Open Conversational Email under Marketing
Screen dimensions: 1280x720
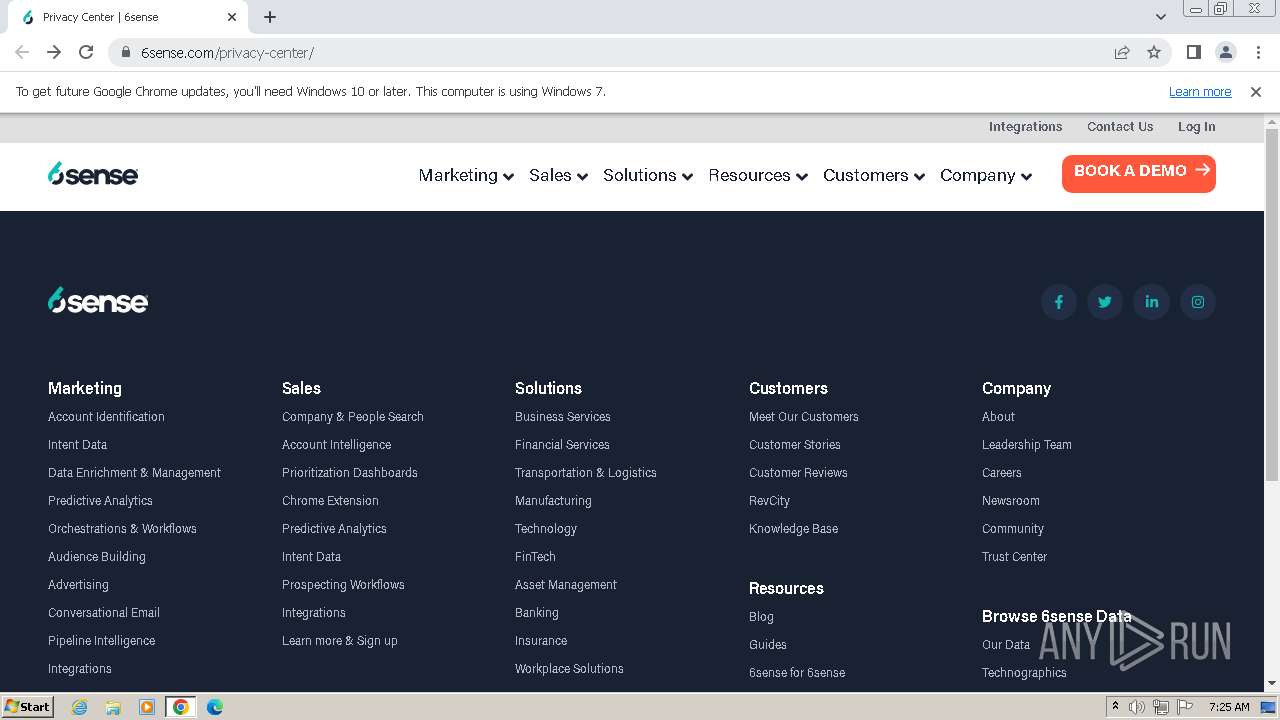tap(104, 613)
